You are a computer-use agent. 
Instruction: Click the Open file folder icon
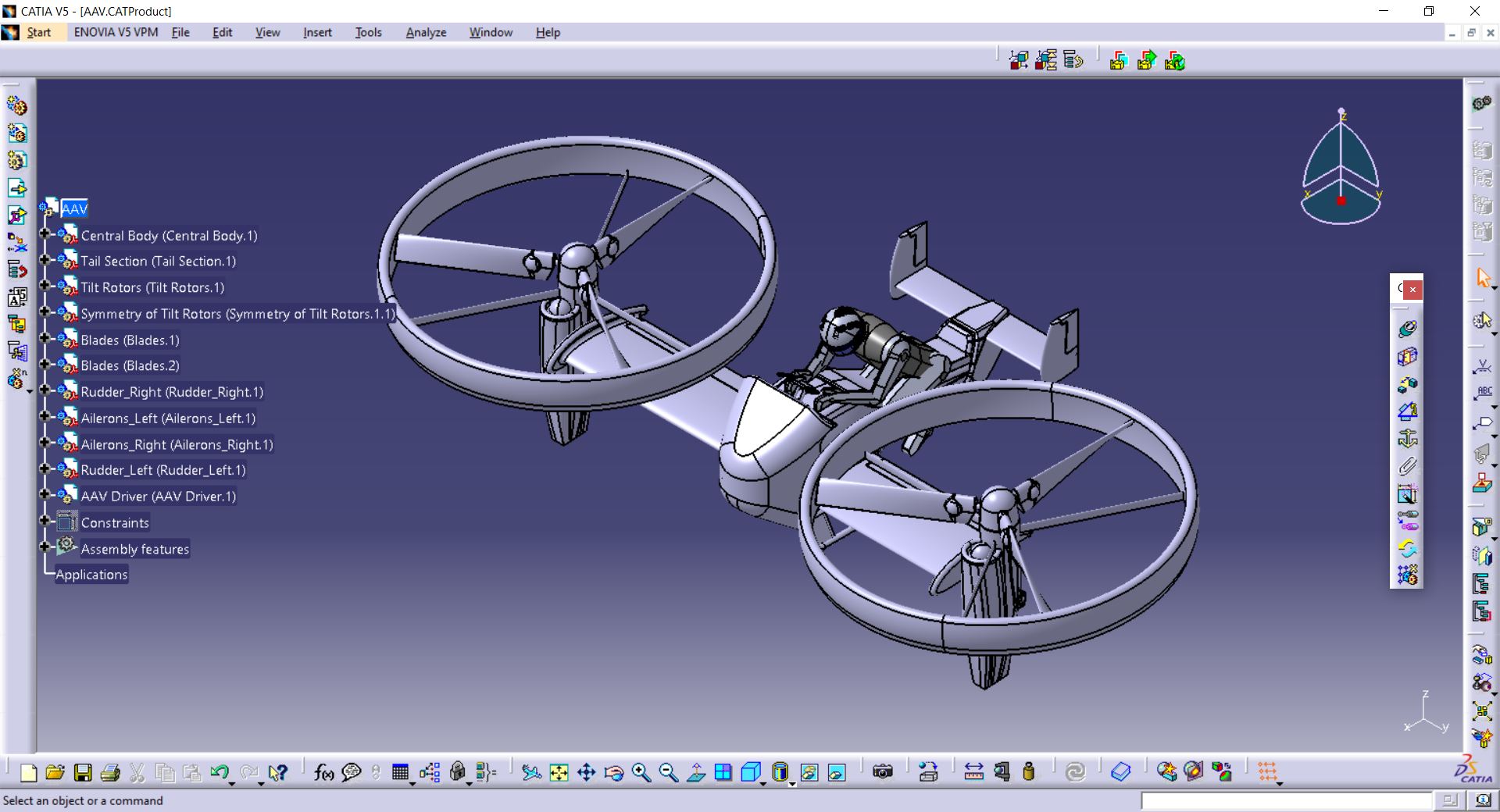55,772
